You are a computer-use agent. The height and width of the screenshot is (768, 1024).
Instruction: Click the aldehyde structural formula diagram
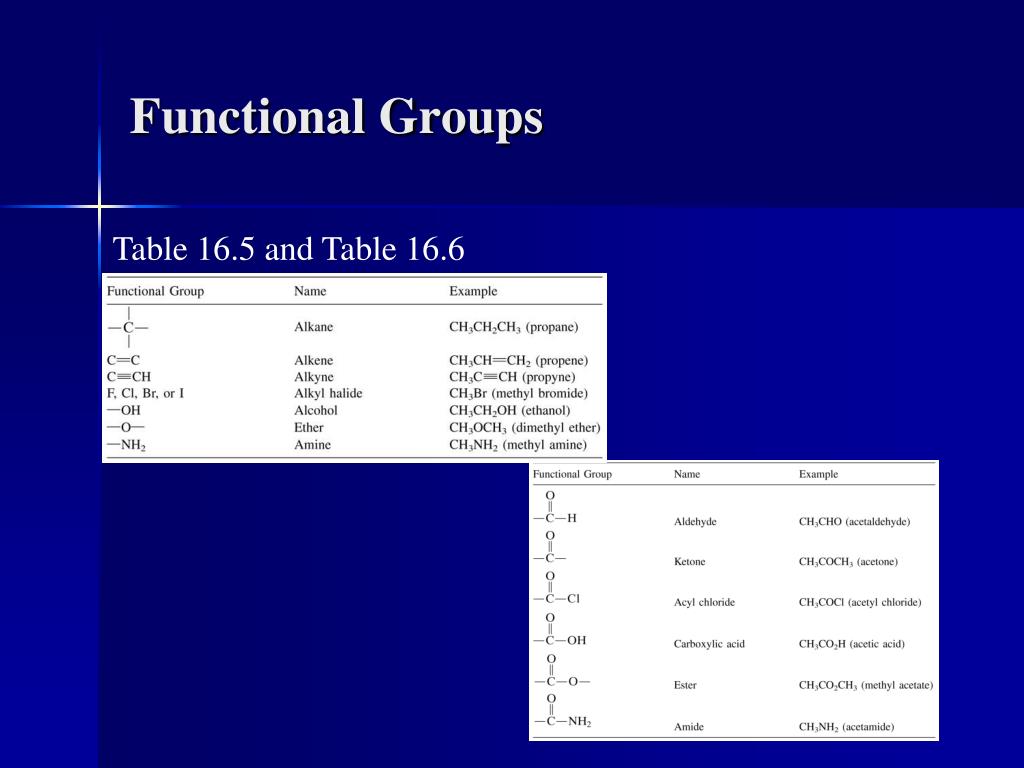554,511
